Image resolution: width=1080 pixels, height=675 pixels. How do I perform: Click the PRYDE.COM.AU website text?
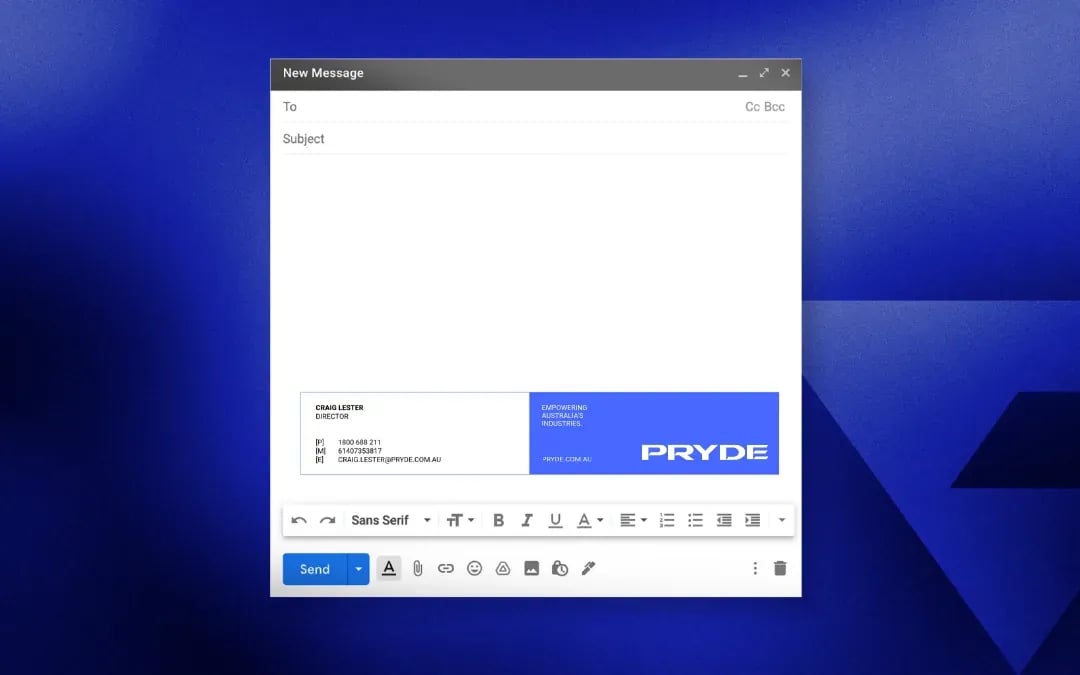567,459
